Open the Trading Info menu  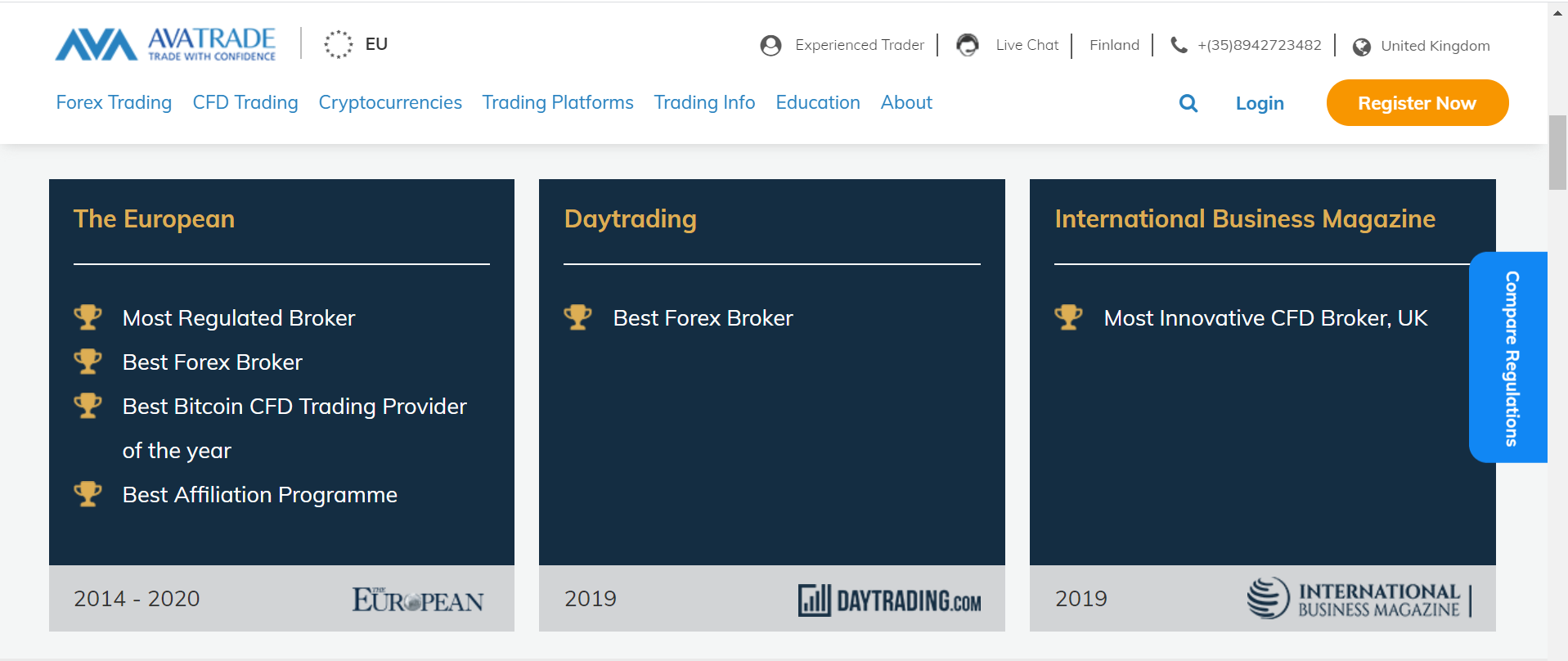tap(704, 102)
